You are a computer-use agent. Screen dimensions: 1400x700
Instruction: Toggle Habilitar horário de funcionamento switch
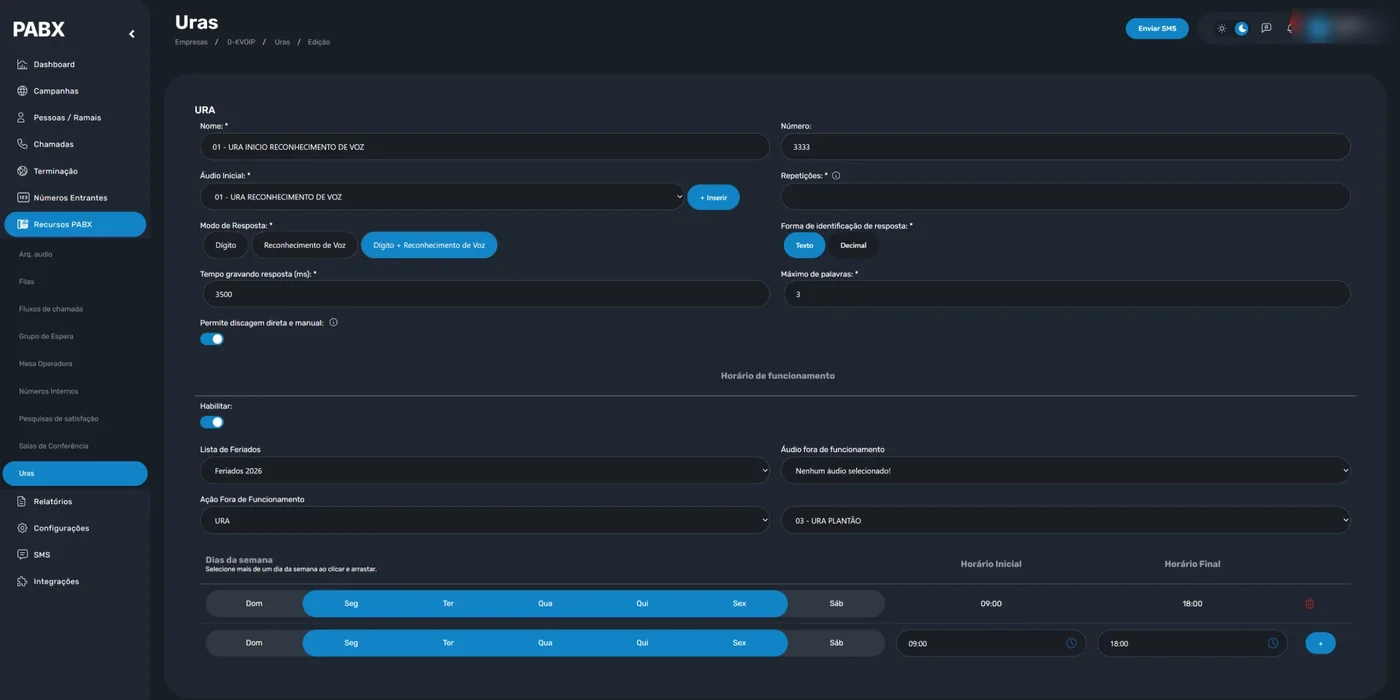(212, 422)
